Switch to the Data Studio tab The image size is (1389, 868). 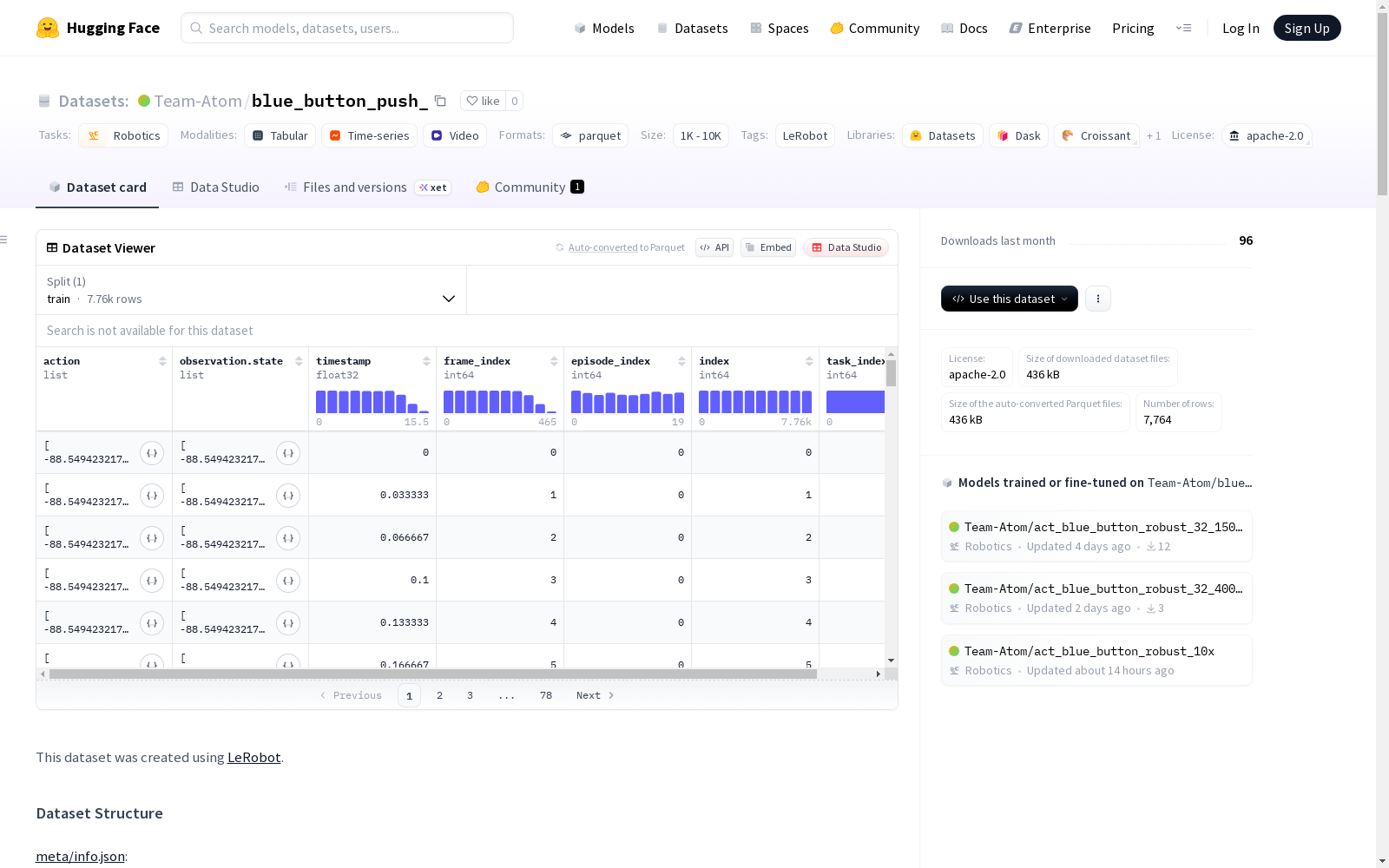[x=215, y=187]
